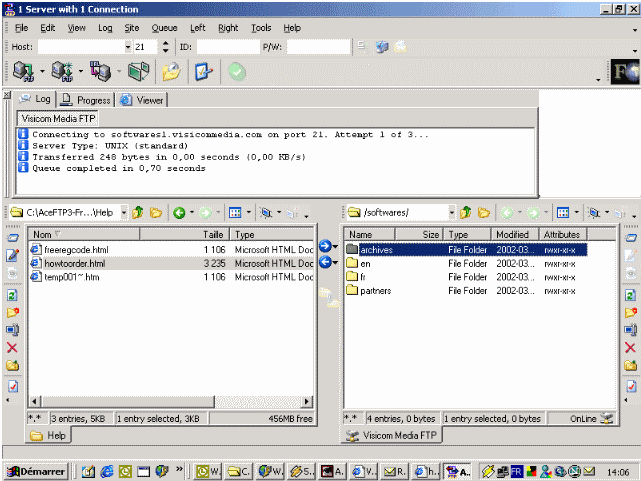
Task: Switch to the Viewer tab
Action: tap(142, 100)
